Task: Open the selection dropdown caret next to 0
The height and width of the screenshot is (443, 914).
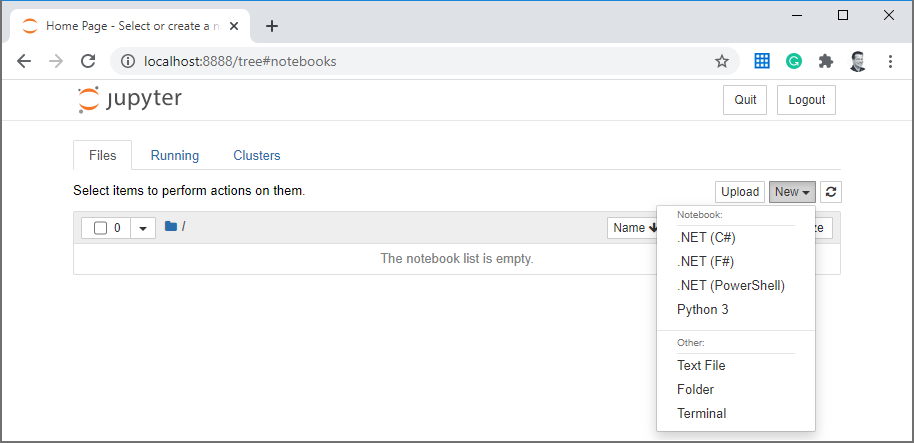Action: pyautogui.click(x=143, y=228)
